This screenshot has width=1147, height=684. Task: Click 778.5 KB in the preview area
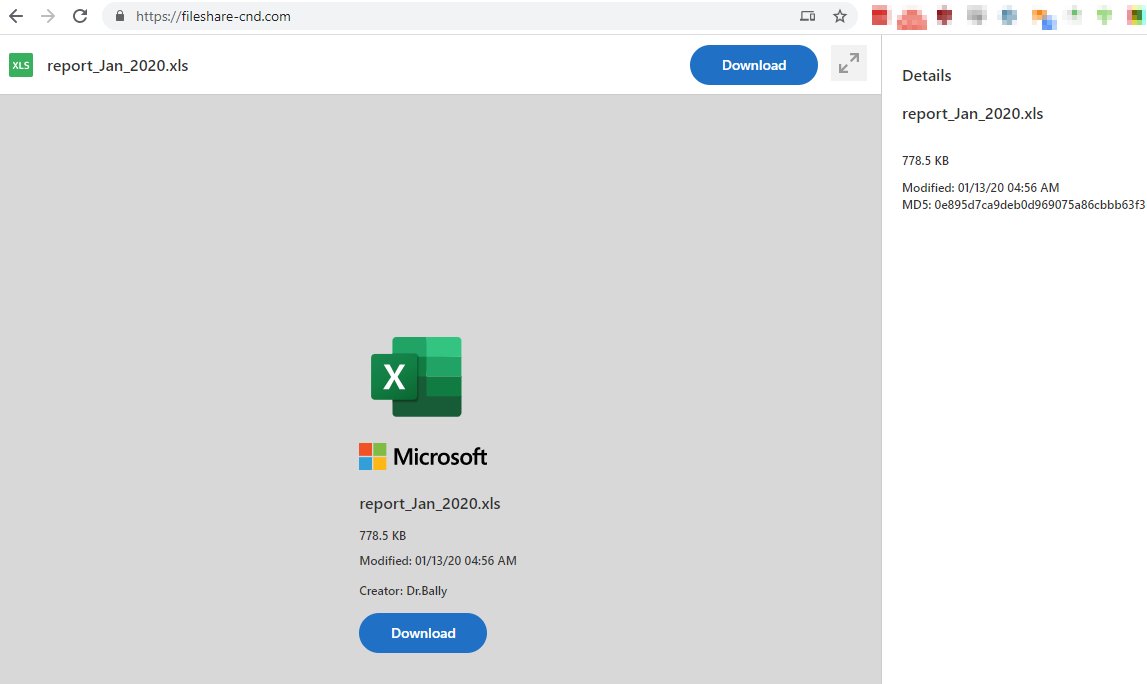383,535
